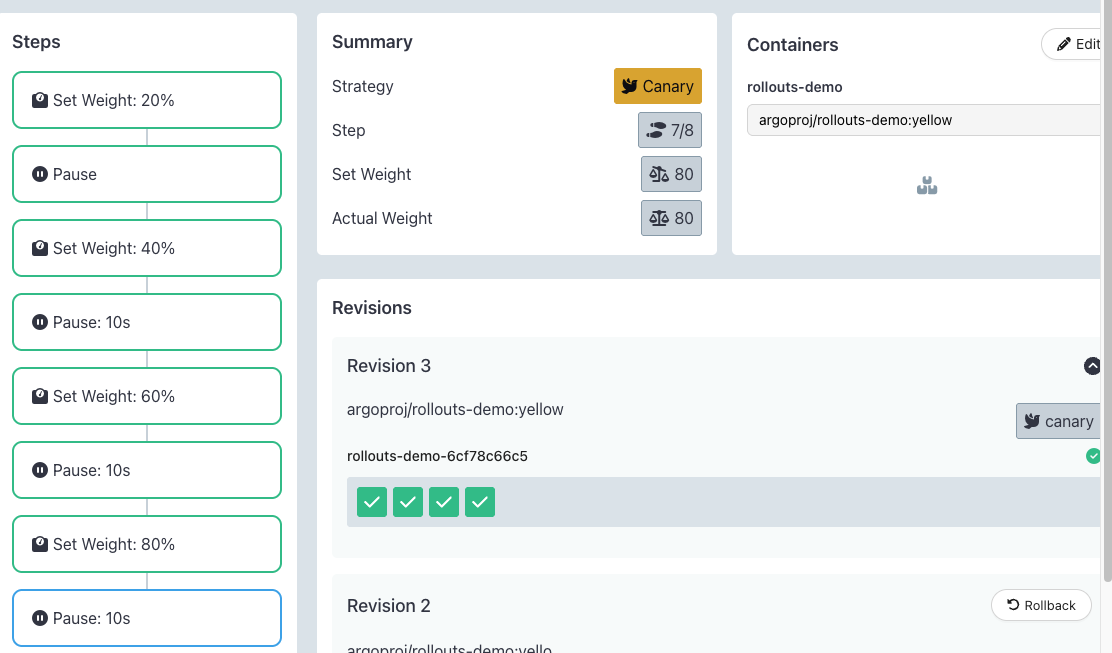Click the argoproj/rollouts-demo:yellow text in Revision 3
Viewport: 1112px width, 653px height.
click(x=455, y=410)
